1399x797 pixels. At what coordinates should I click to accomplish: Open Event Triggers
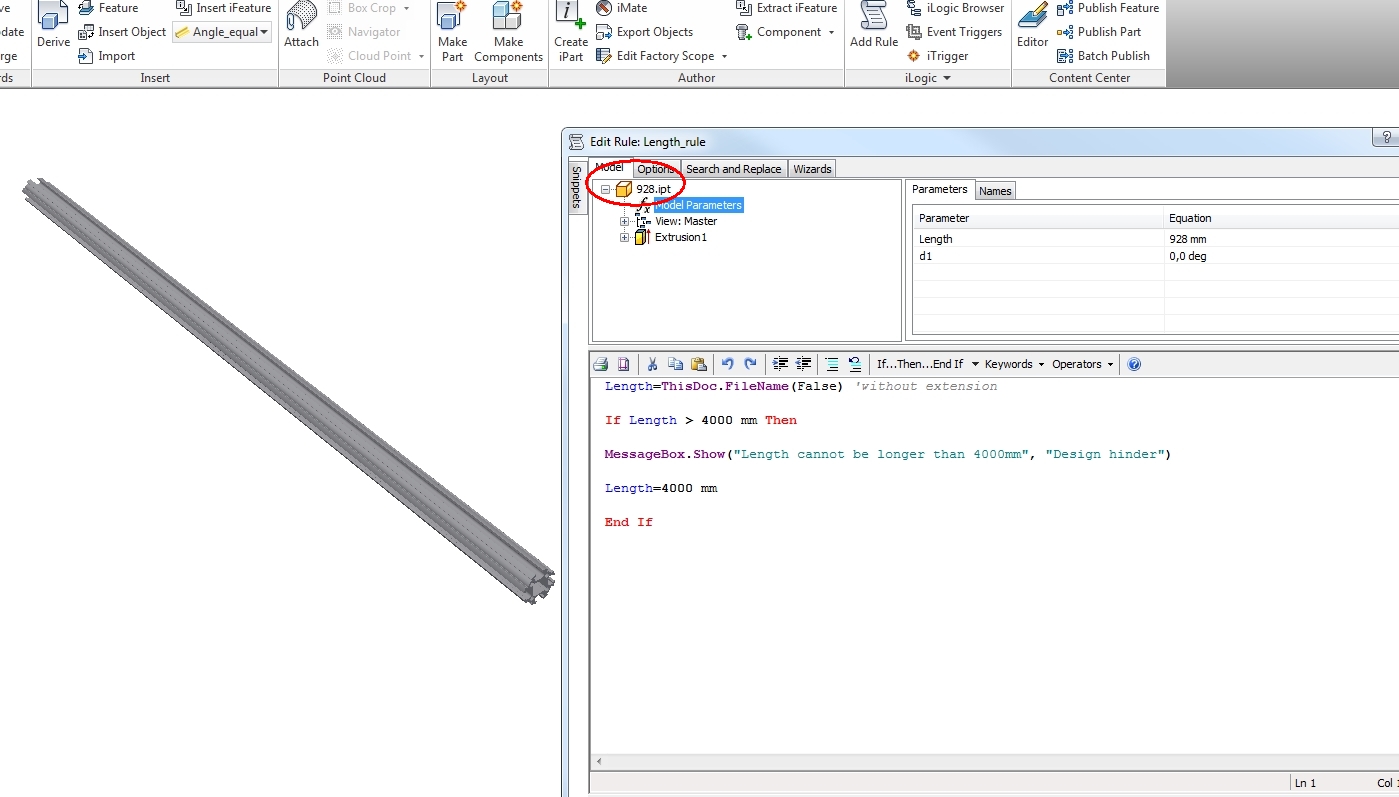click(x=954, y=31)
